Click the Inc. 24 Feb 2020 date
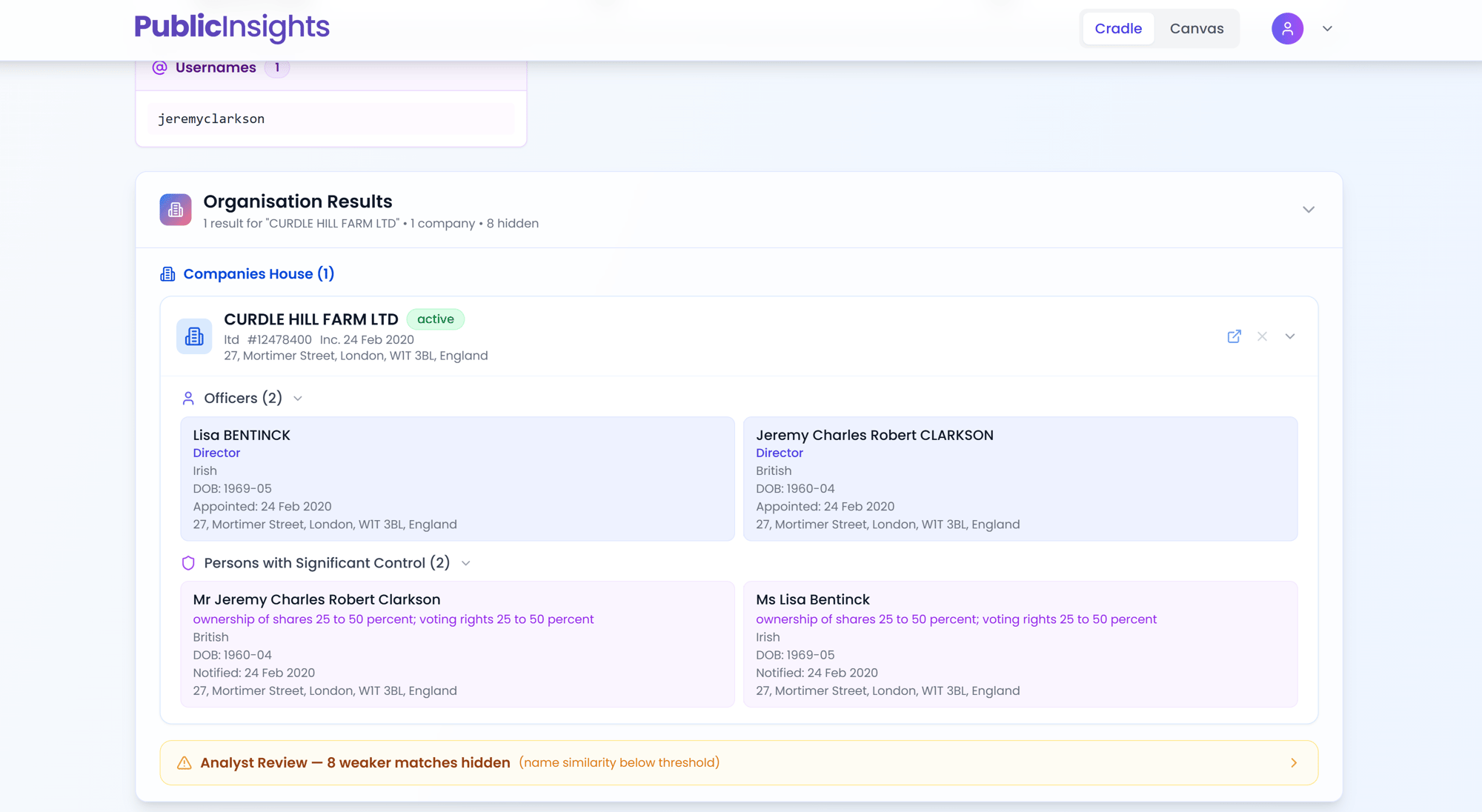The width and height of the screenshot is (1482, 812). click(367, 340)
